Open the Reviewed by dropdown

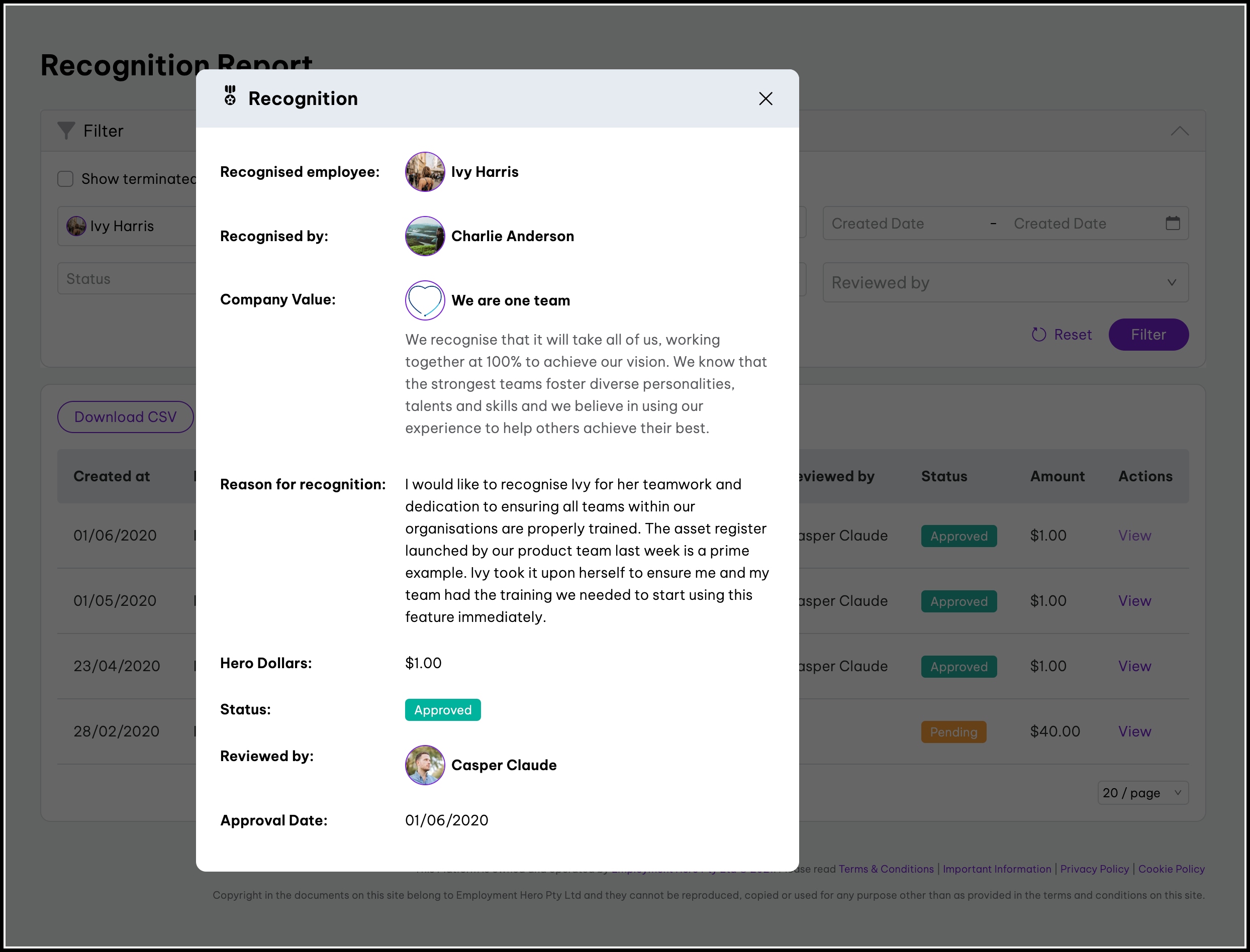[1005, 282]
